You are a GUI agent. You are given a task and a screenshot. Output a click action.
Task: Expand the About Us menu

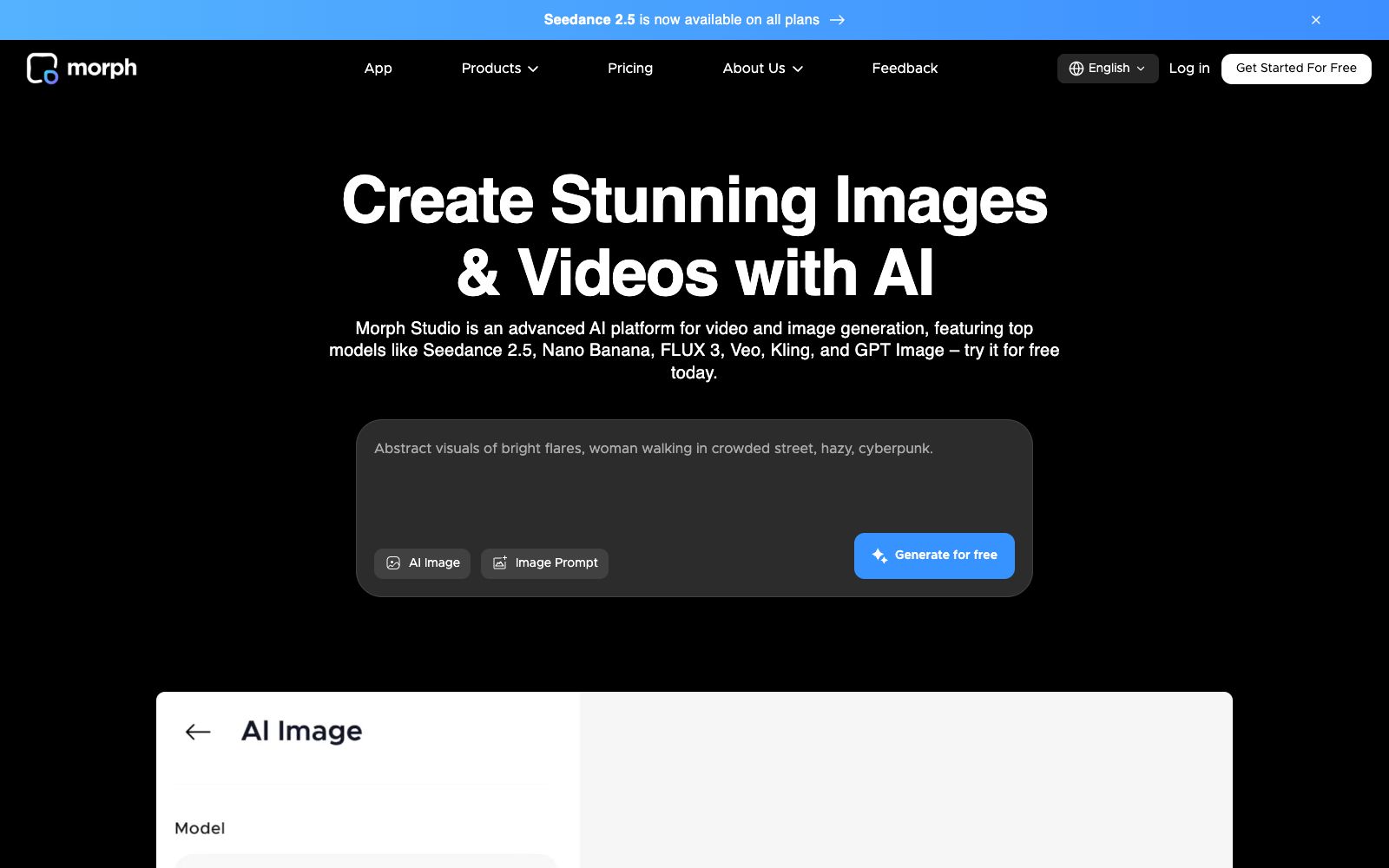pyautogui.click(x=763, y=69)
